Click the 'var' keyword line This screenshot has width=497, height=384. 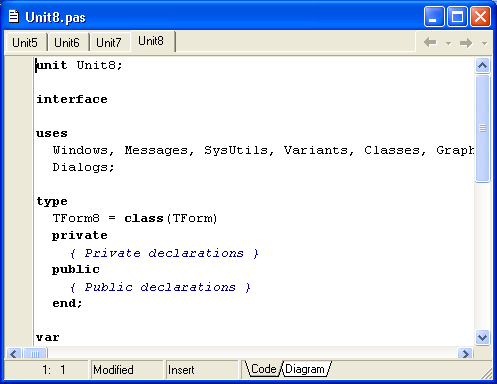[x=48, y=337]
